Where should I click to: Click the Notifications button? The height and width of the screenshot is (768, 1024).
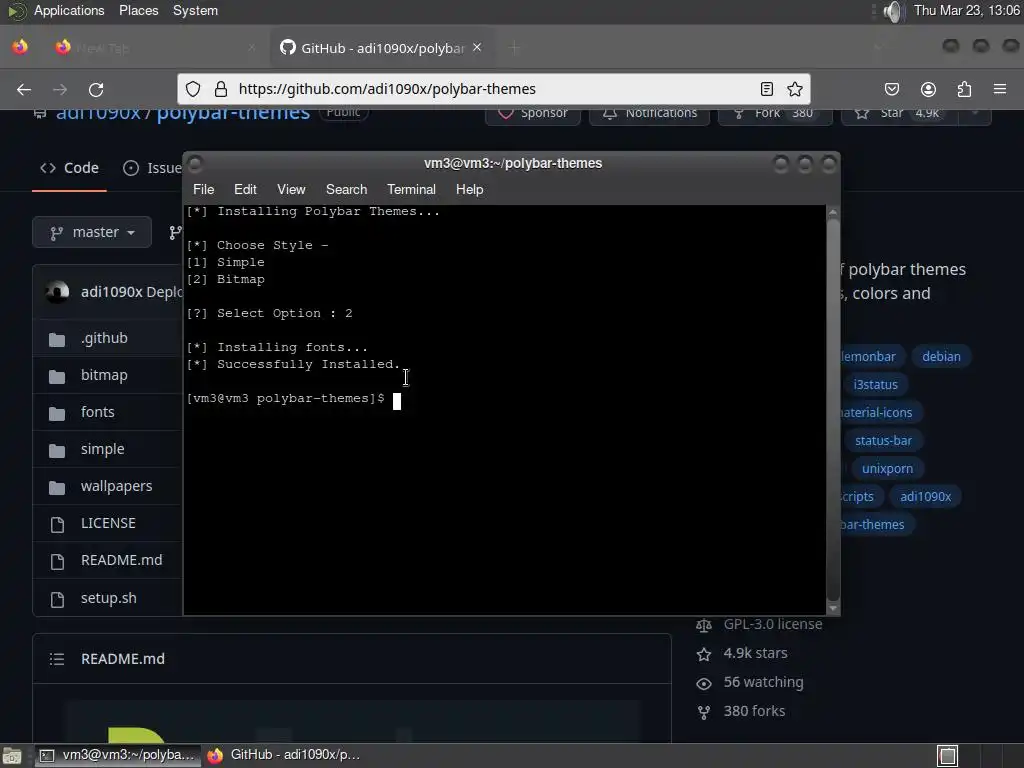[x=650, y=114]
